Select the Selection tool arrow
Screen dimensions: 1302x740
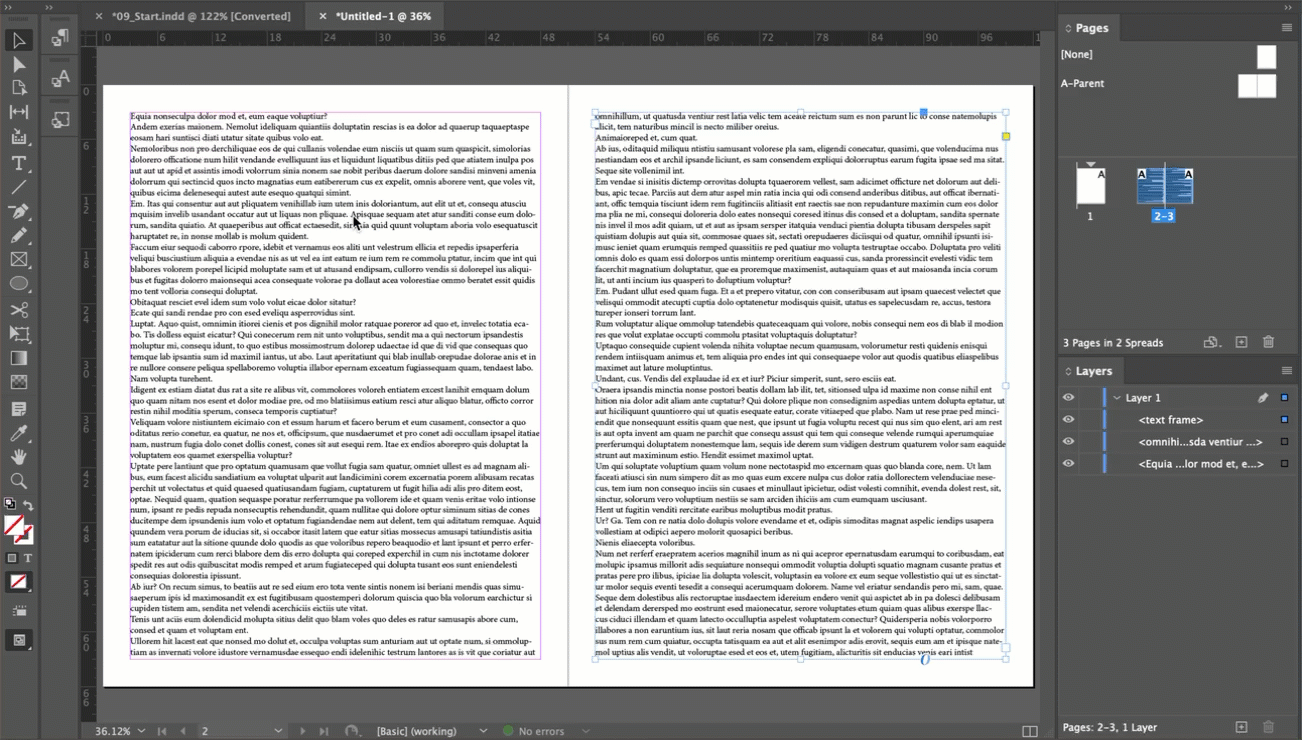click(18, 40)
